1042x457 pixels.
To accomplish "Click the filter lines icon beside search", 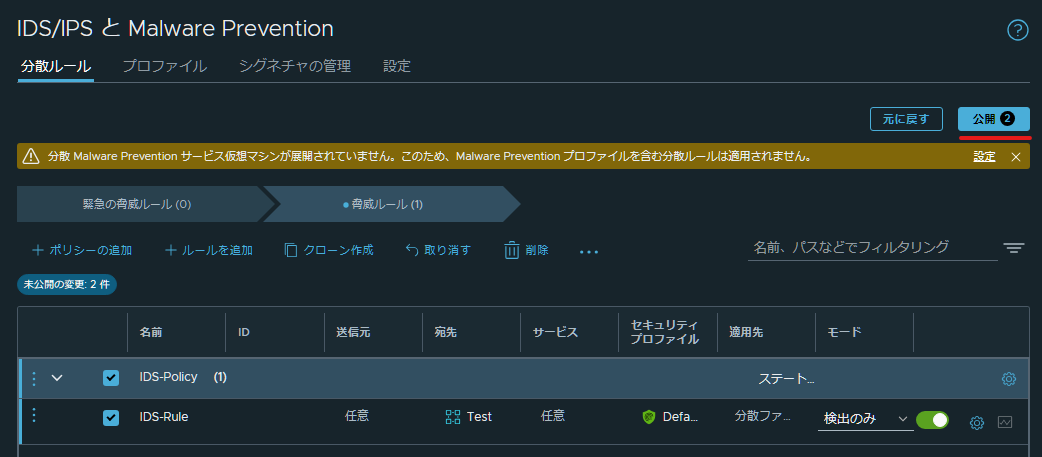I will [x=1013, y=248].
